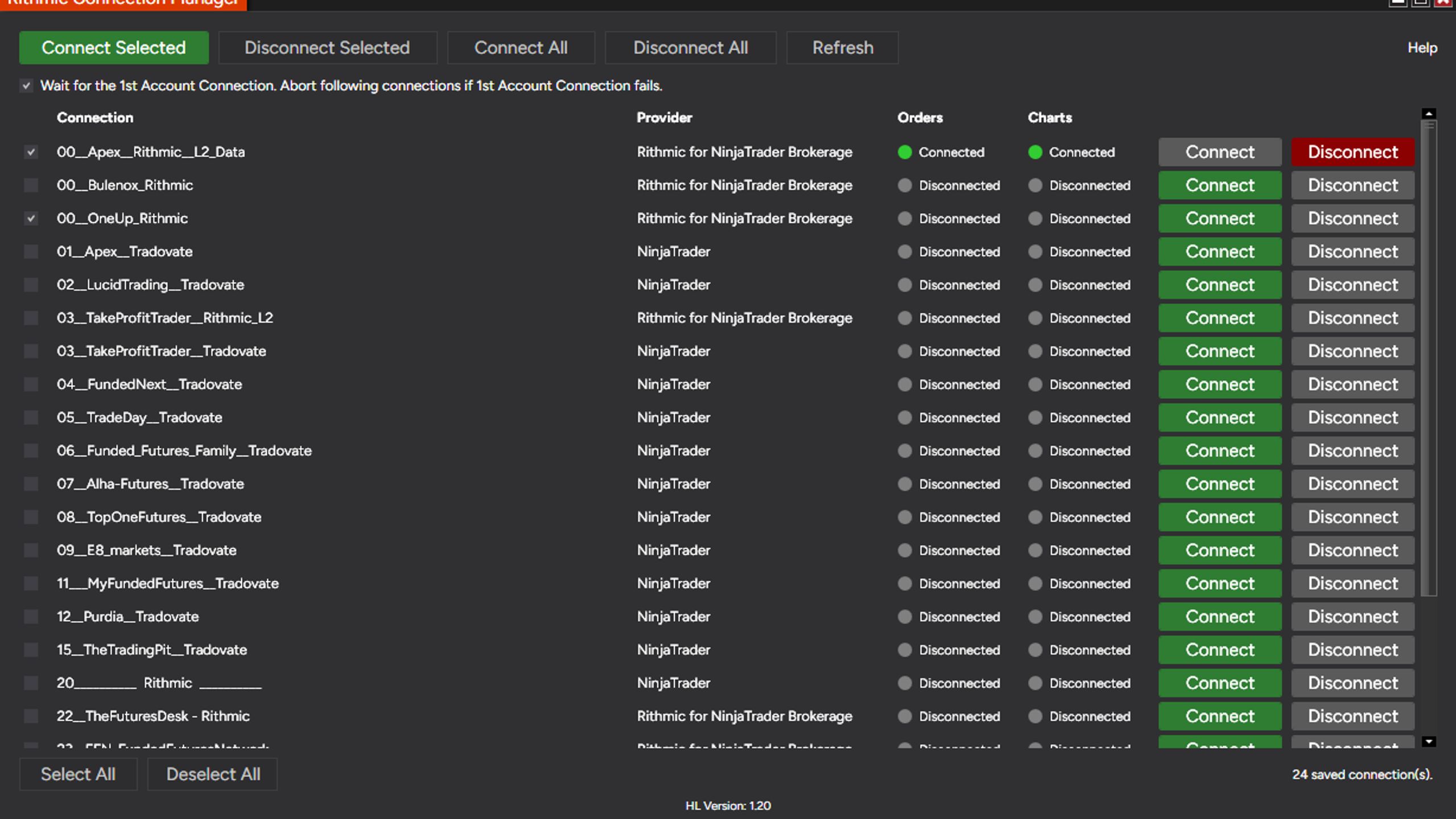Connect the 00__OneUp_Rithmic row
This screenshot has height=819, width=1456.
[x=1220, y=218]
